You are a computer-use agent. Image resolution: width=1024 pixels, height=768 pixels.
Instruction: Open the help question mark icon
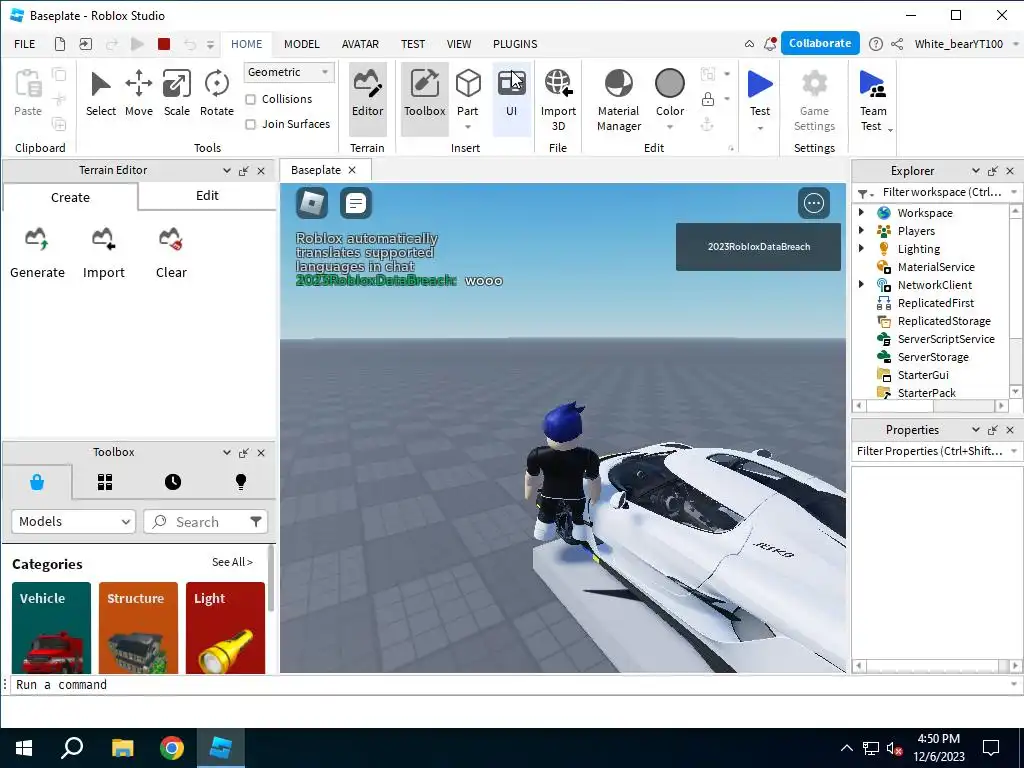coord(876,44)
